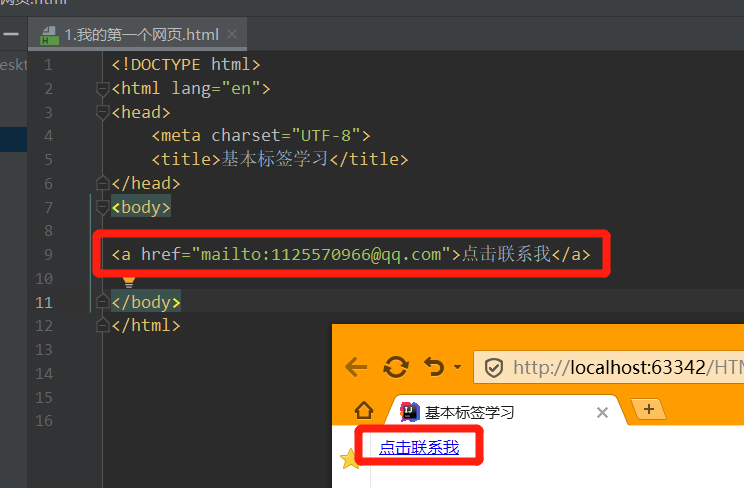744x488 pixels.
Task: Collapse the html tag fold marker
Action: 102,89
